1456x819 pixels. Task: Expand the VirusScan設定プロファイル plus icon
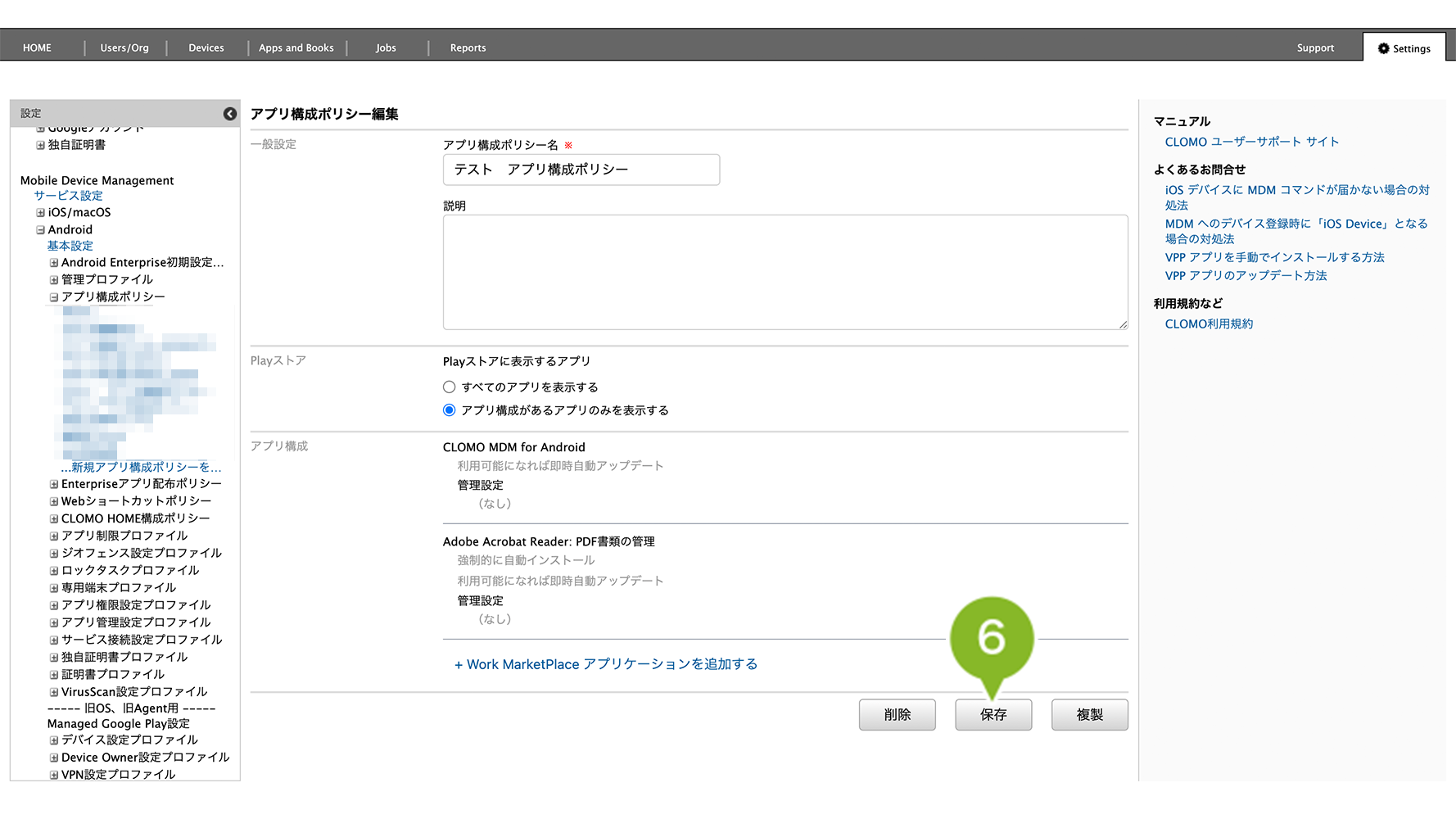tap(54, 692)
